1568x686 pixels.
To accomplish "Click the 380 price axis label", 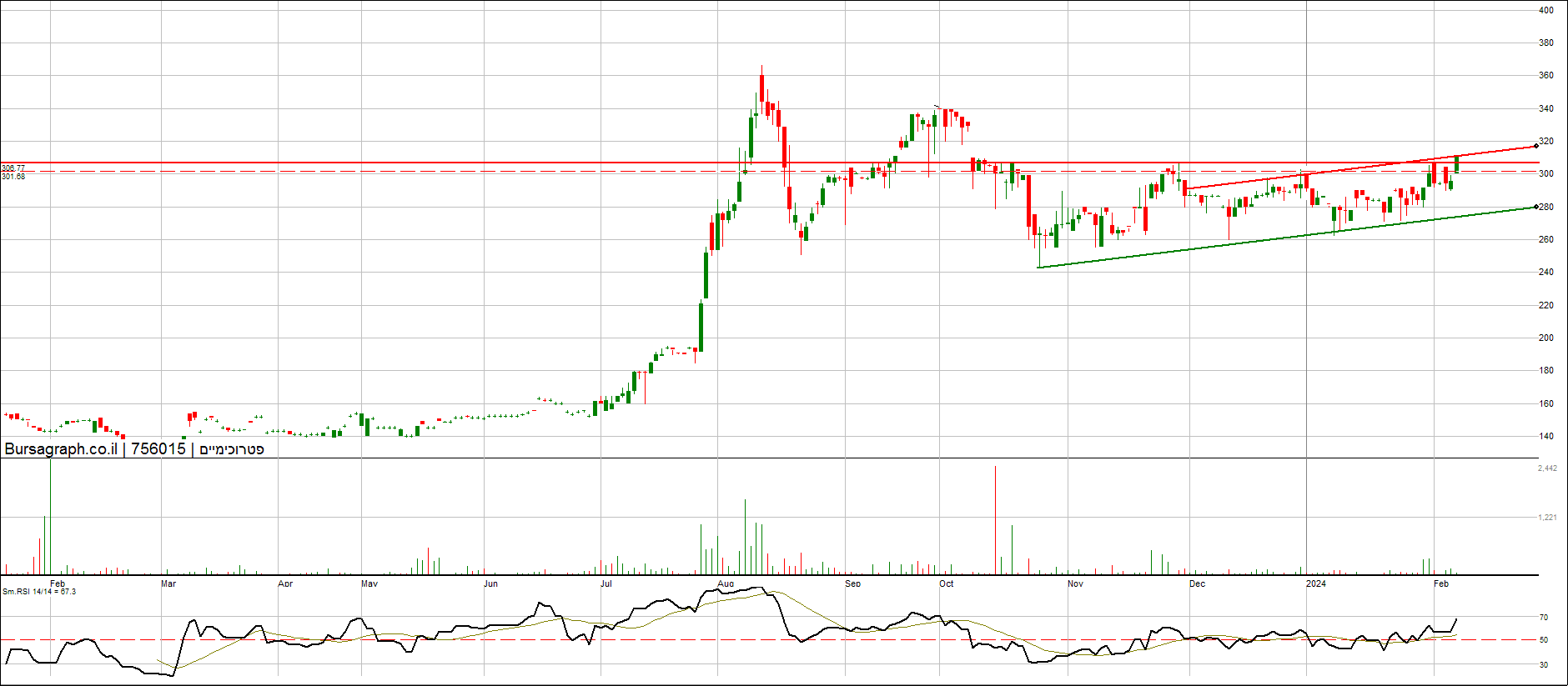I will point(1545,43).
